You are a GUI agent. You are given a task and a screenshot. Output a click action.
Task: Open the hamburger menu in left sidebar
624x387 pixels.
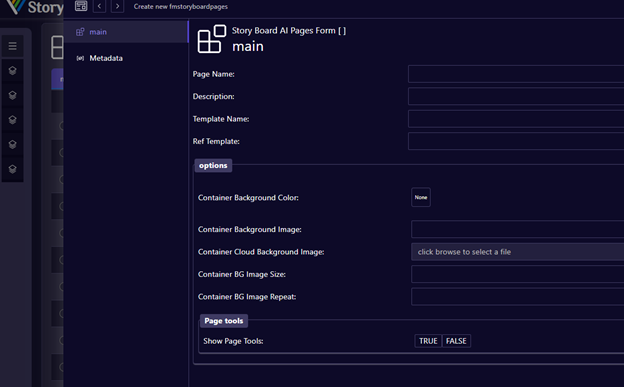pyautogui.click(x=12, y=46)
